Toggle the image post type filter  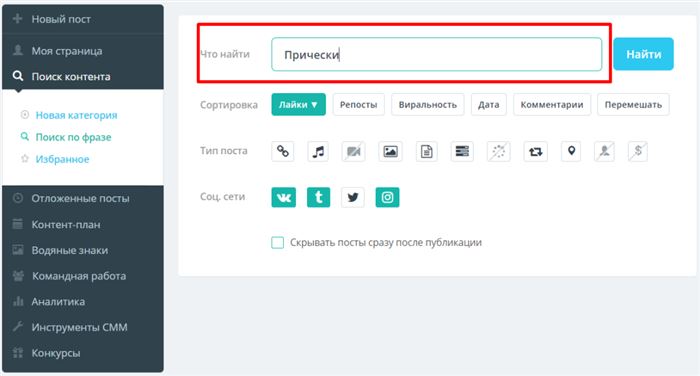390,151
